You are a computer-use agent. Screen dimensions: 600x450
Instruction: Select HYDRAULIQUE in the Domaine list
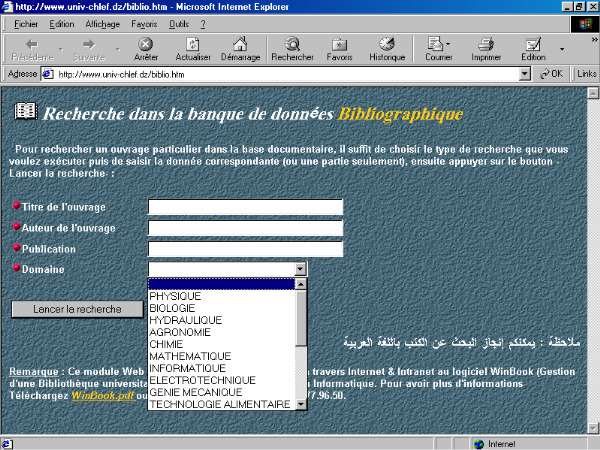click(x=222, y=320)
